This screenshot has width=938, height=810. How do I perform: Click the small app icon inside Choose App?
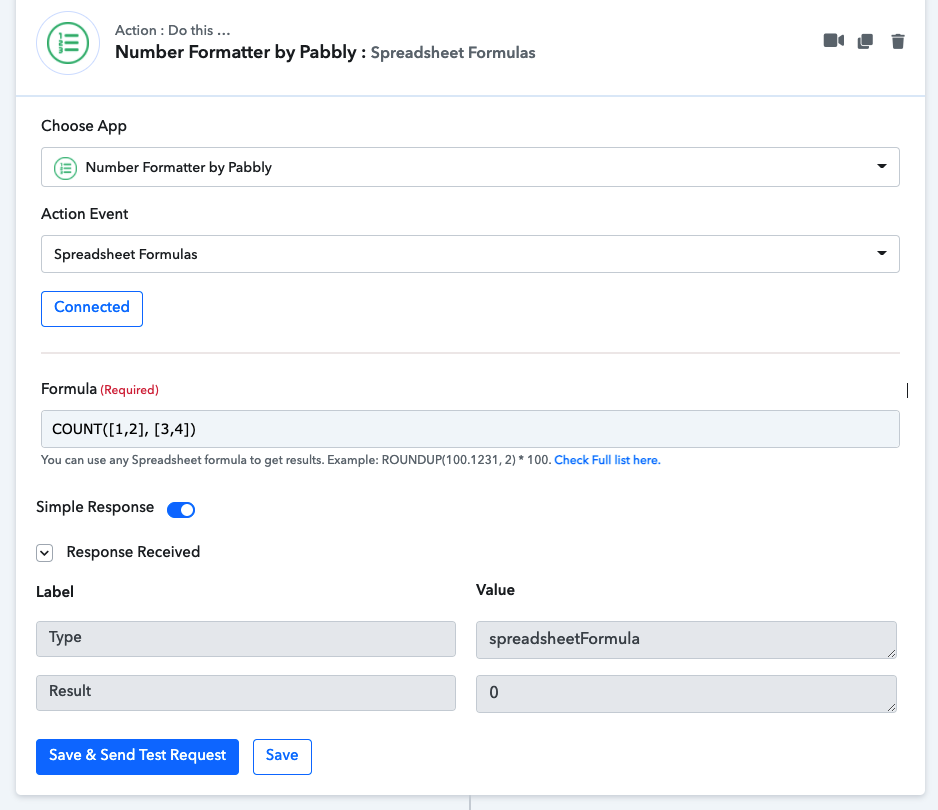(x=65, y=168)
